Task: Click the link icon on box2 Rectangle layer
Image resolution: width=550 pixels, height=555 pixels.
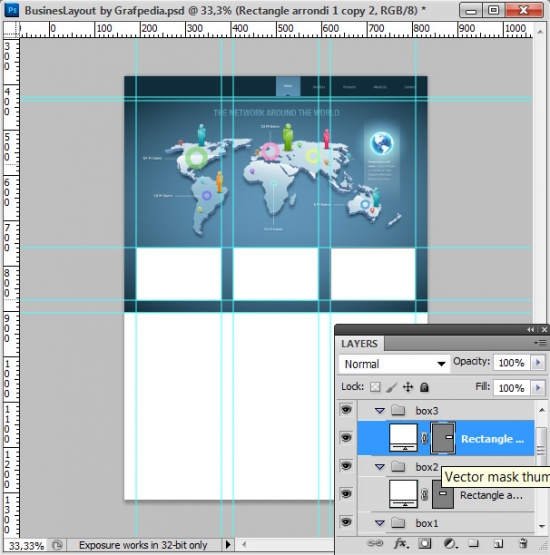Action: tap(424, 494)
